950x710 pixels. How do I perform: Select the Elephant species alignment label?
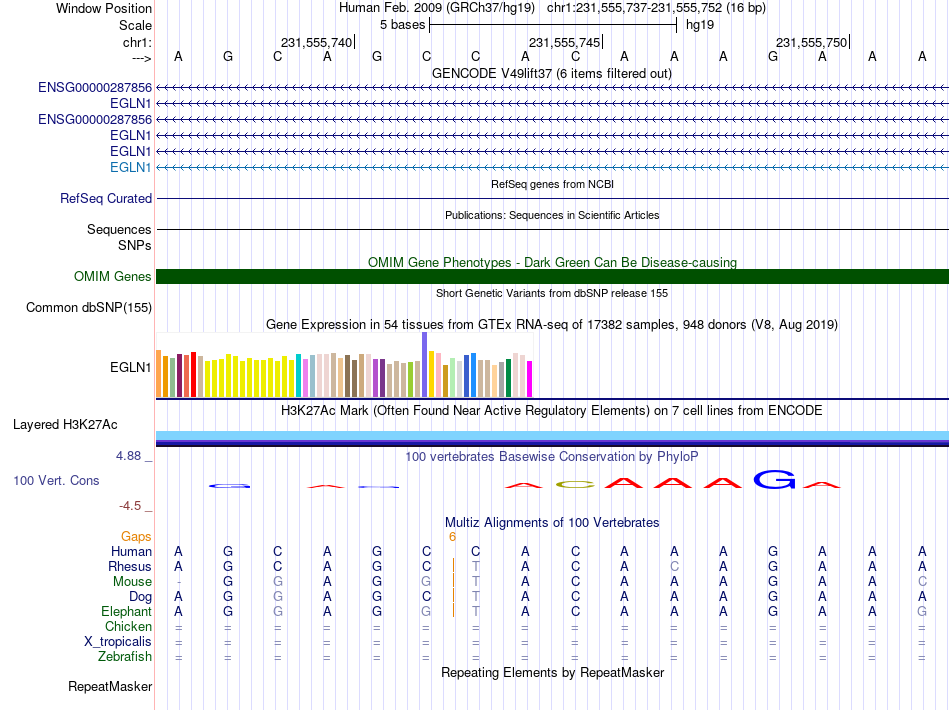point(126,611)
